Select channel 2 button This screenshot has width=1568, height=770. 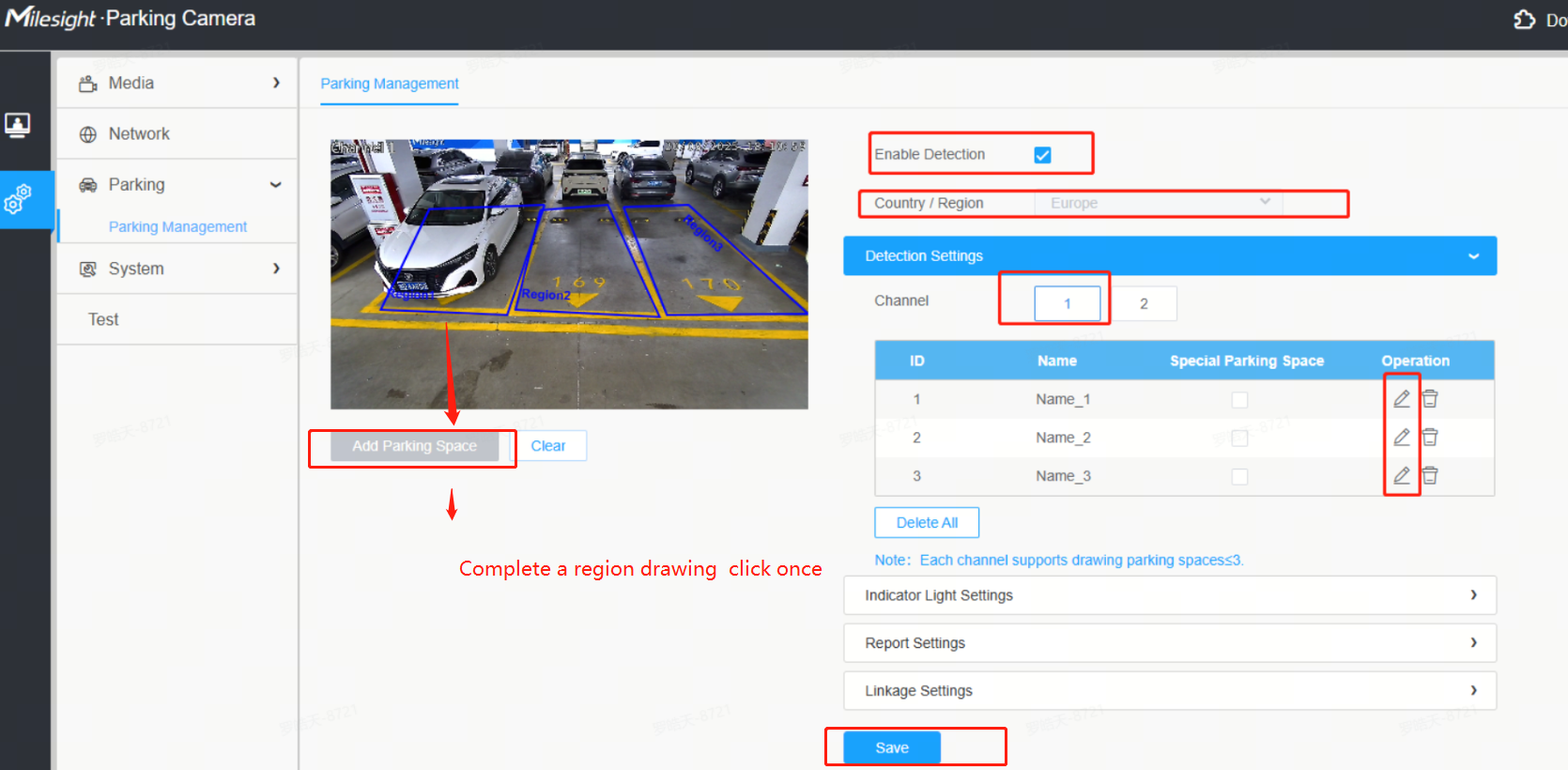(x=1144, y=303)
